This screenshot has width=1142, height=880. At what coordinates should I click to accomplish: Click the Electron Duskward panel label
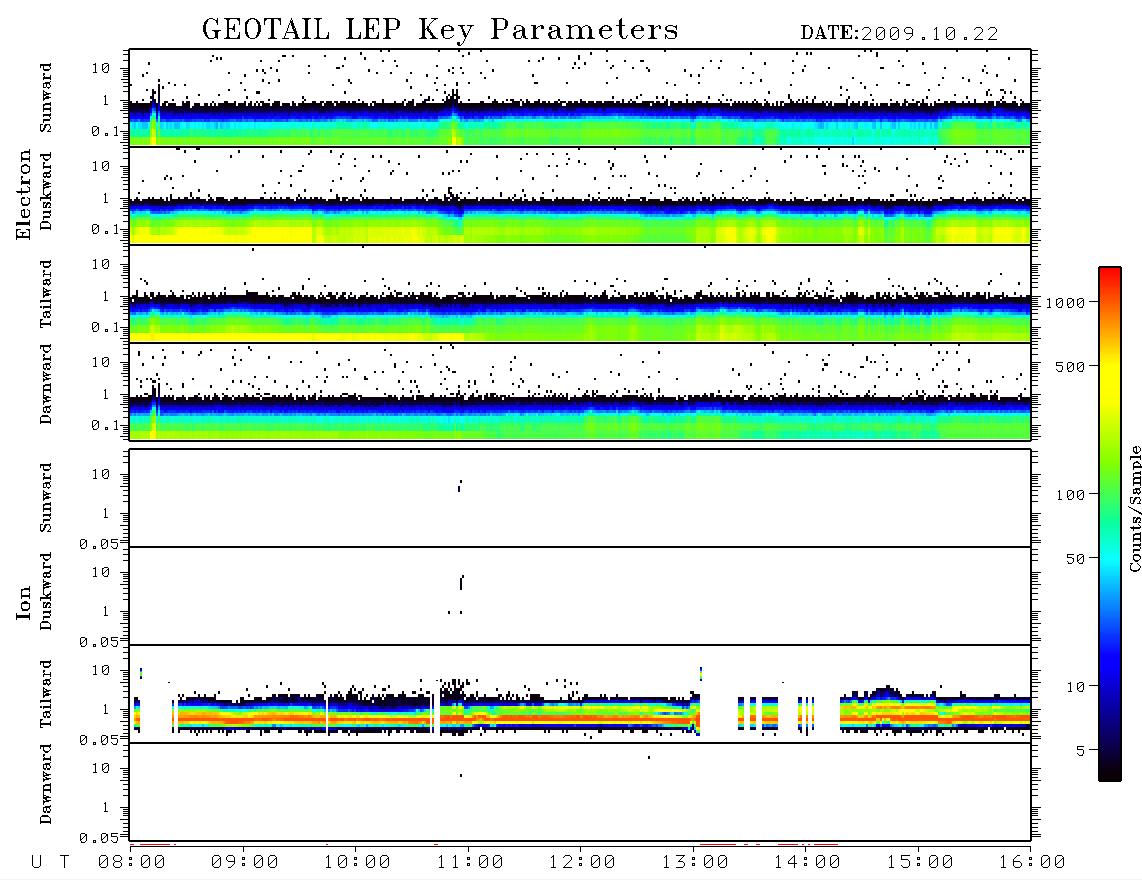[x=46, y=192]
